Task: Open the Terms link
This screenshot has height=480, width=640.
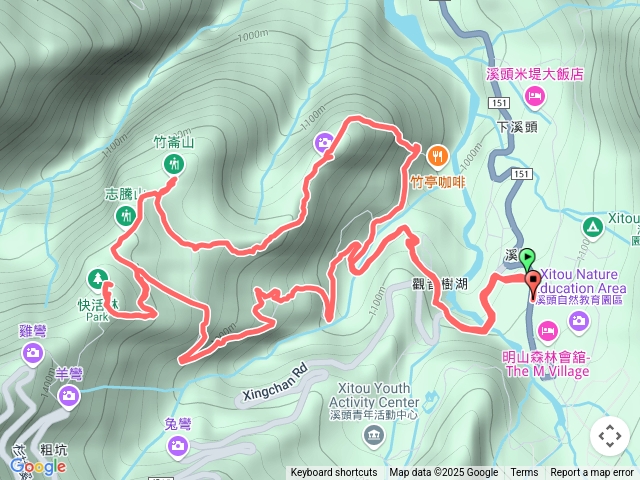Action: 524,473
